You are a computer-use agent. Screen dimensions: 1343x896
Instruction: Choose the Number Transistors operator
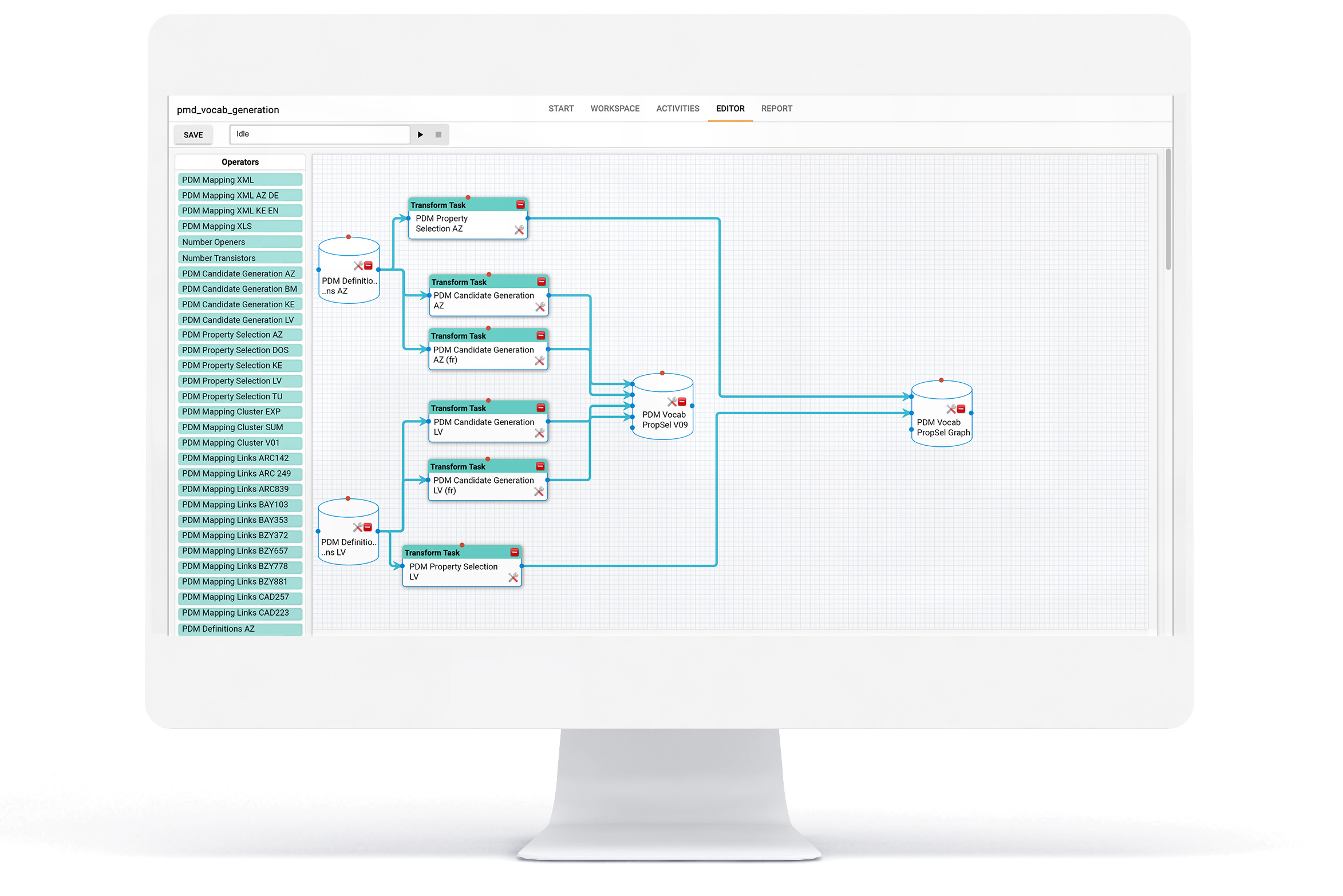pos(240,257)
